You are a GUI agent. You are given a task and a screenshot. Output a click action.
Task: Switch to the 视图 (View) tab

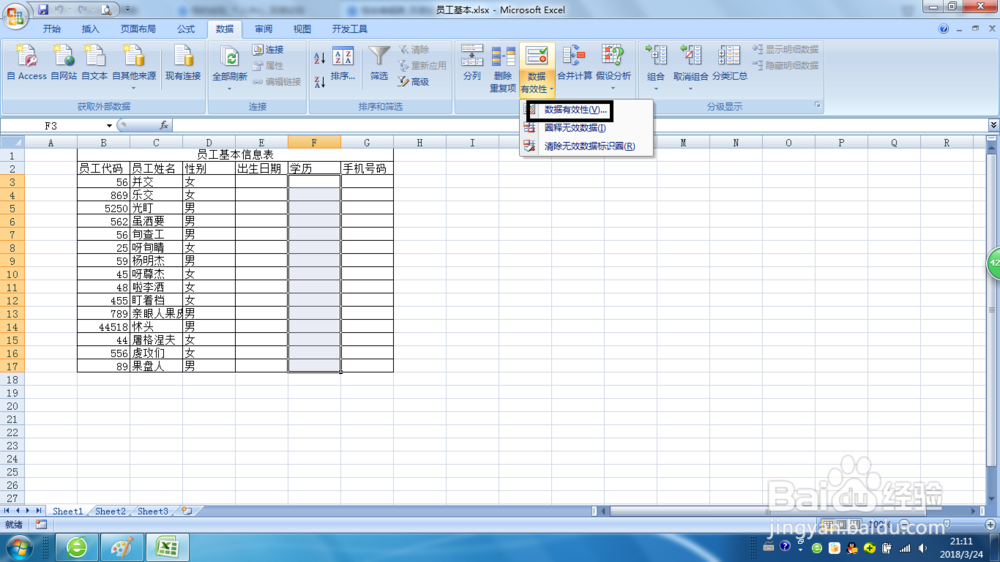point(302,29)
